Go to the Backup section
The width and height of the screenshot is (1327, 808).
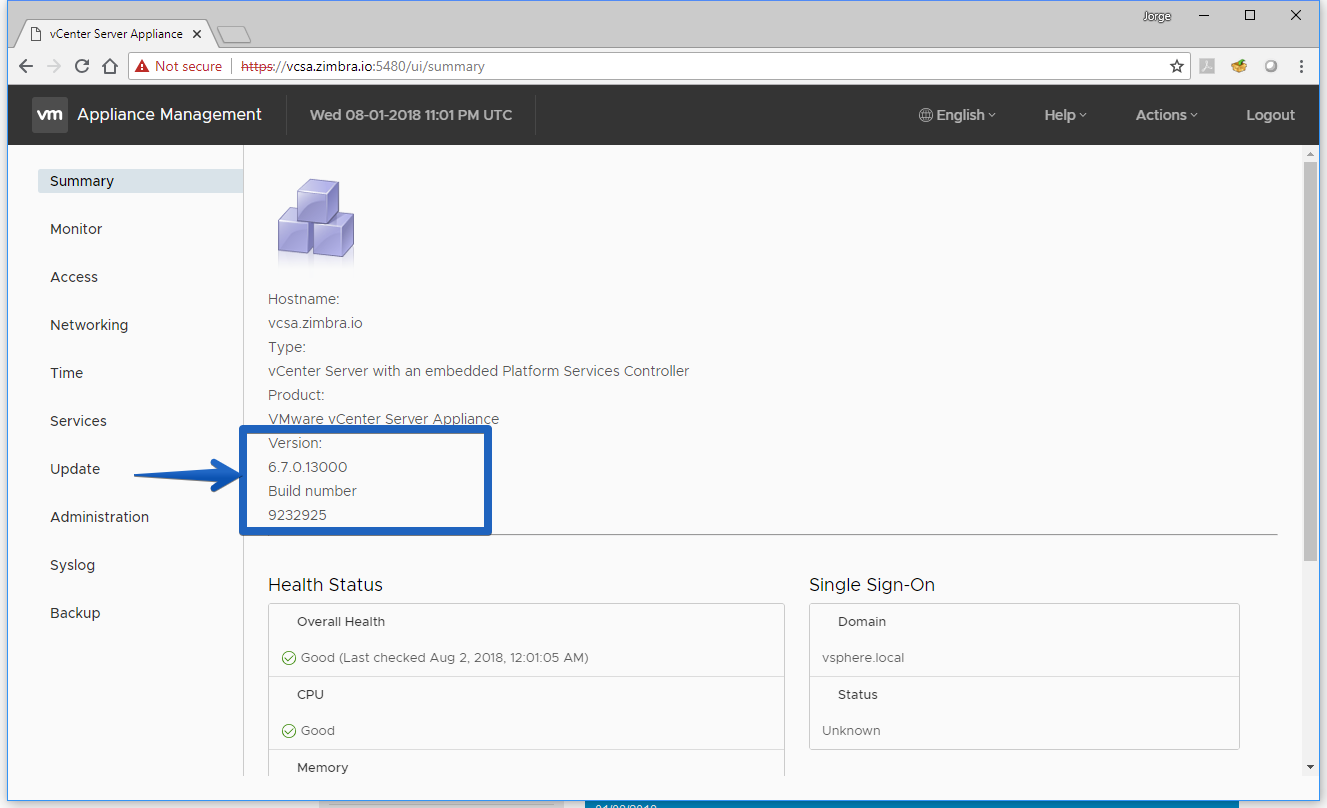(75, 613)
